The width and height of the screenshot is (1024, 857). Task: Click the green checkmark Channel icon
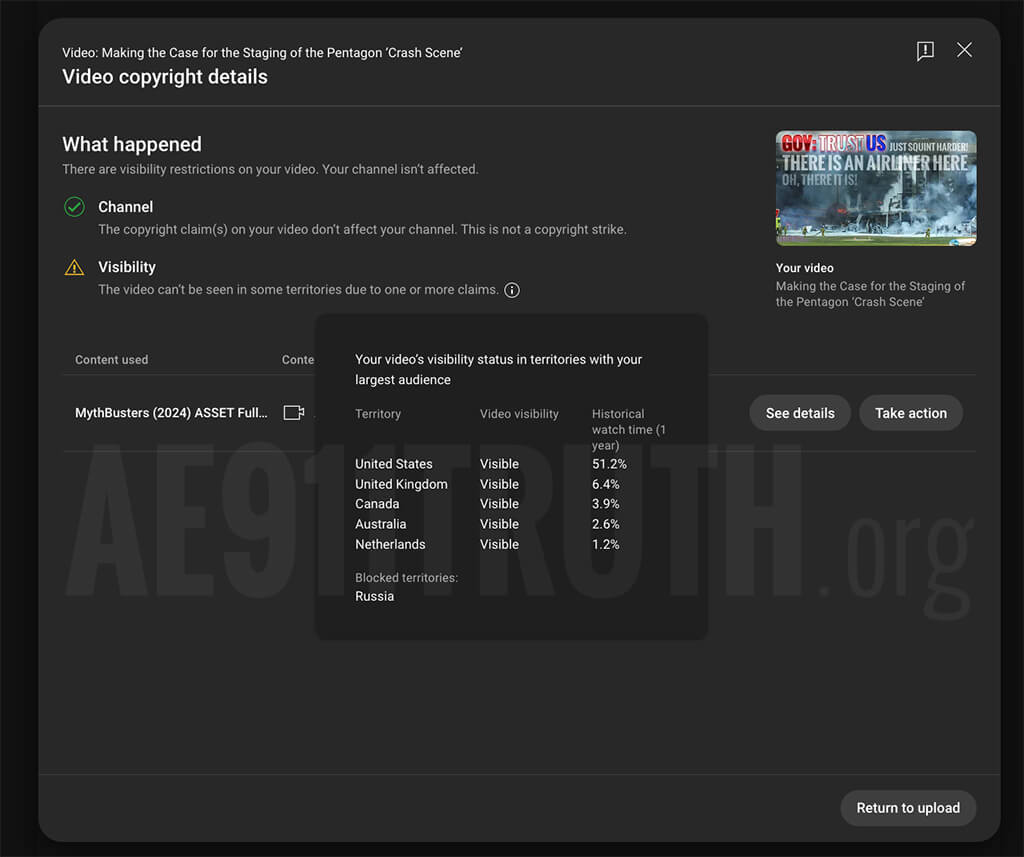click(x=74, y=207)
